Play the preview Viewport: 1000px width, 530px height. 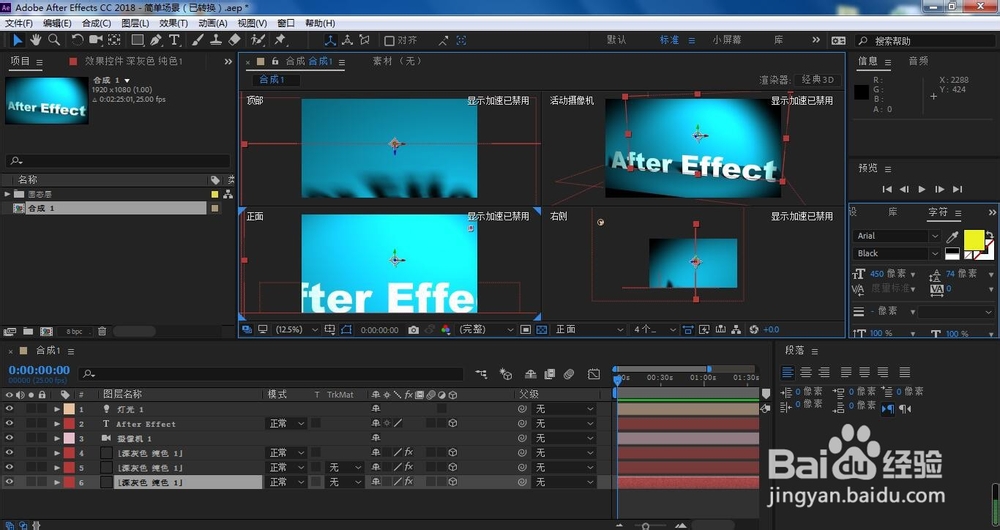[922, 189]
